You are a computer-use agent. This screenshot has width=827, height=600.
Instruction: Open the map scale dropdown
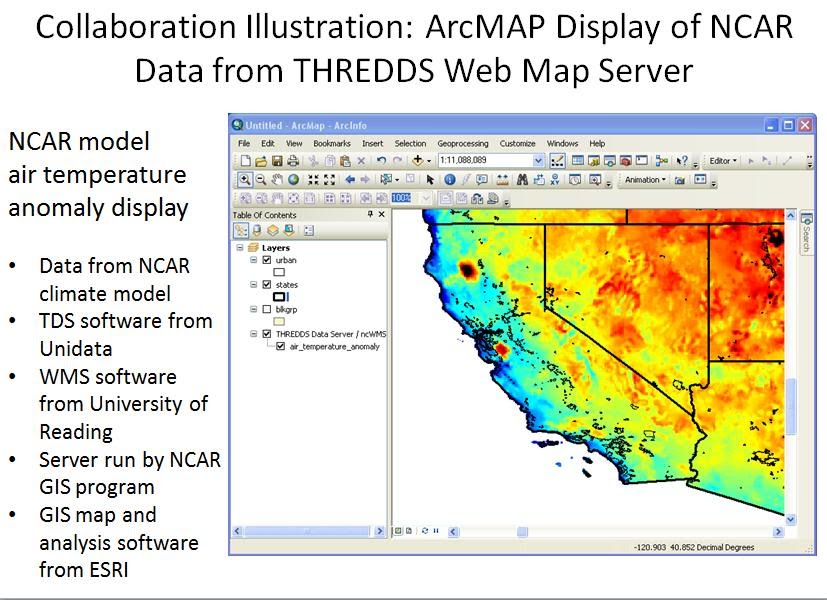538,160
